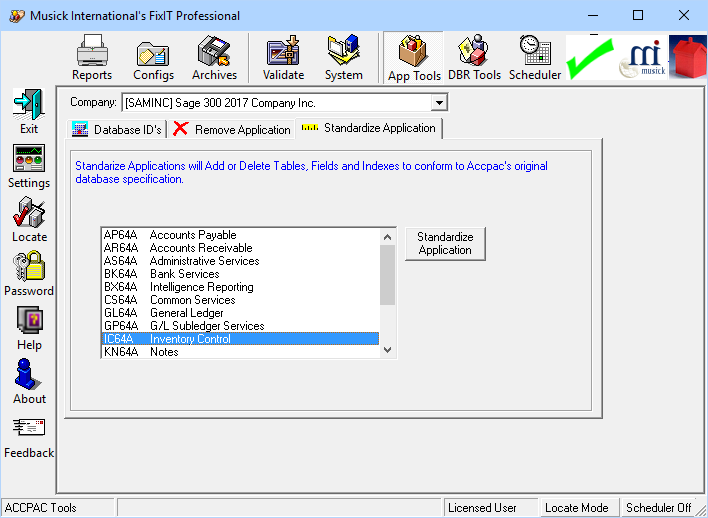The height and width of the screenshot is (518, 708).
Task: Click the ACCPAC Tools status panel
Action: 58,508
